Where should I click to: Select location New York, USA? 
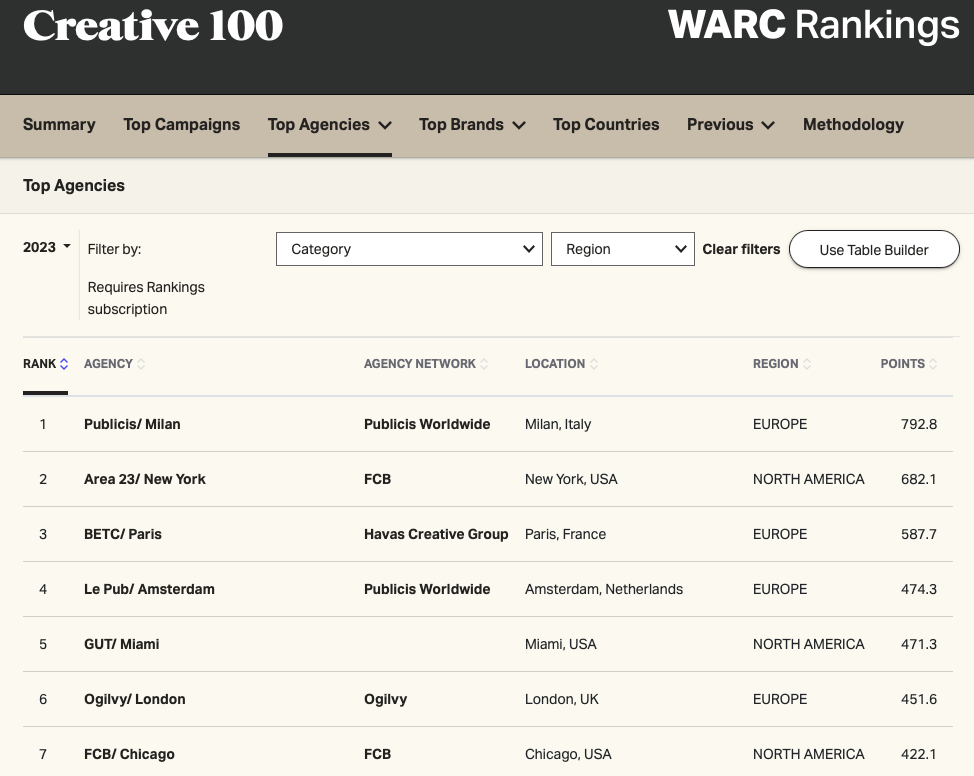click(571, 479)
